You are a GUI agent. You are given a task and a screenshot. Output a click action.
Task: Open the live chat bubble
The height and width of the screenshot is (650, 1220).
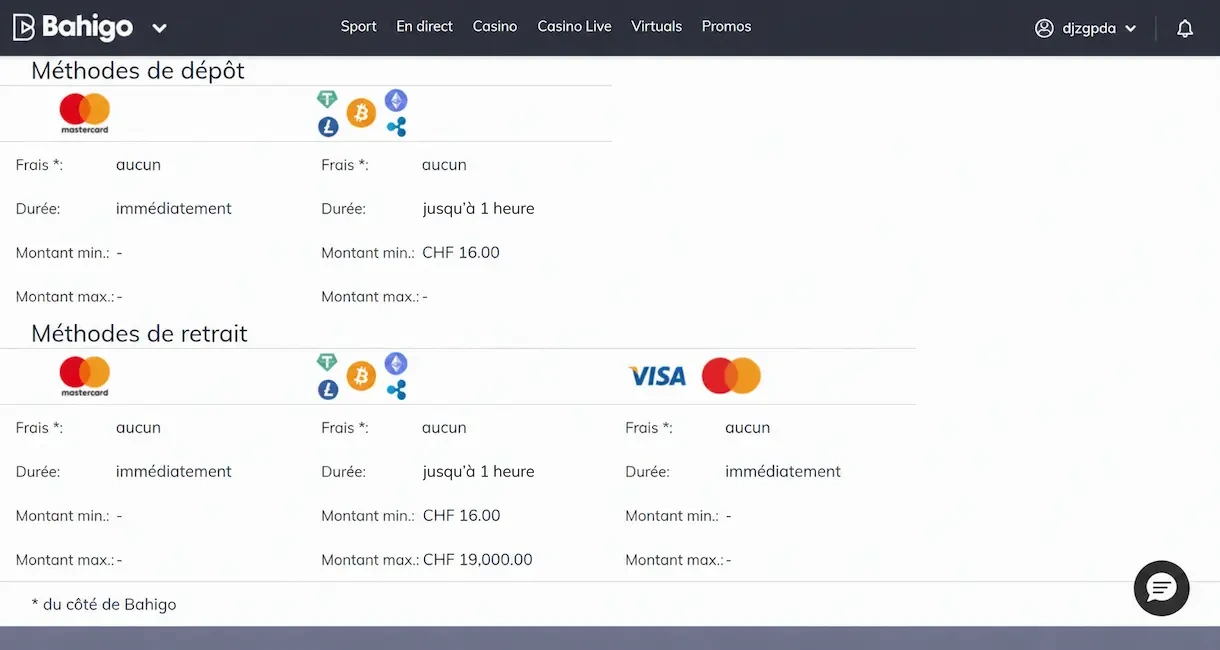(x=1161, y=588)
